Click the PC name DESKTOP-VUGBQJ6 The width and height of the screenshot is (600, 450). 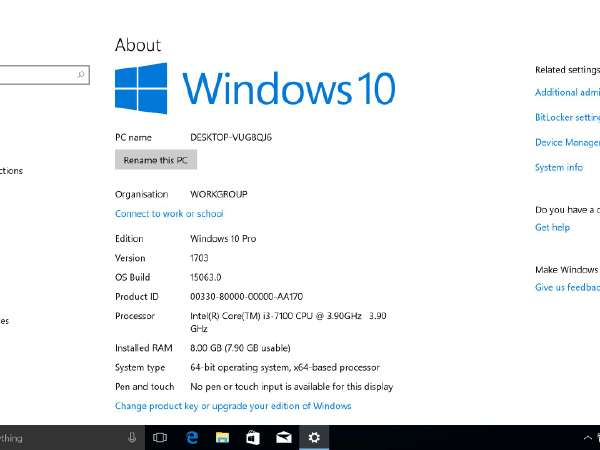pos(231,137)
